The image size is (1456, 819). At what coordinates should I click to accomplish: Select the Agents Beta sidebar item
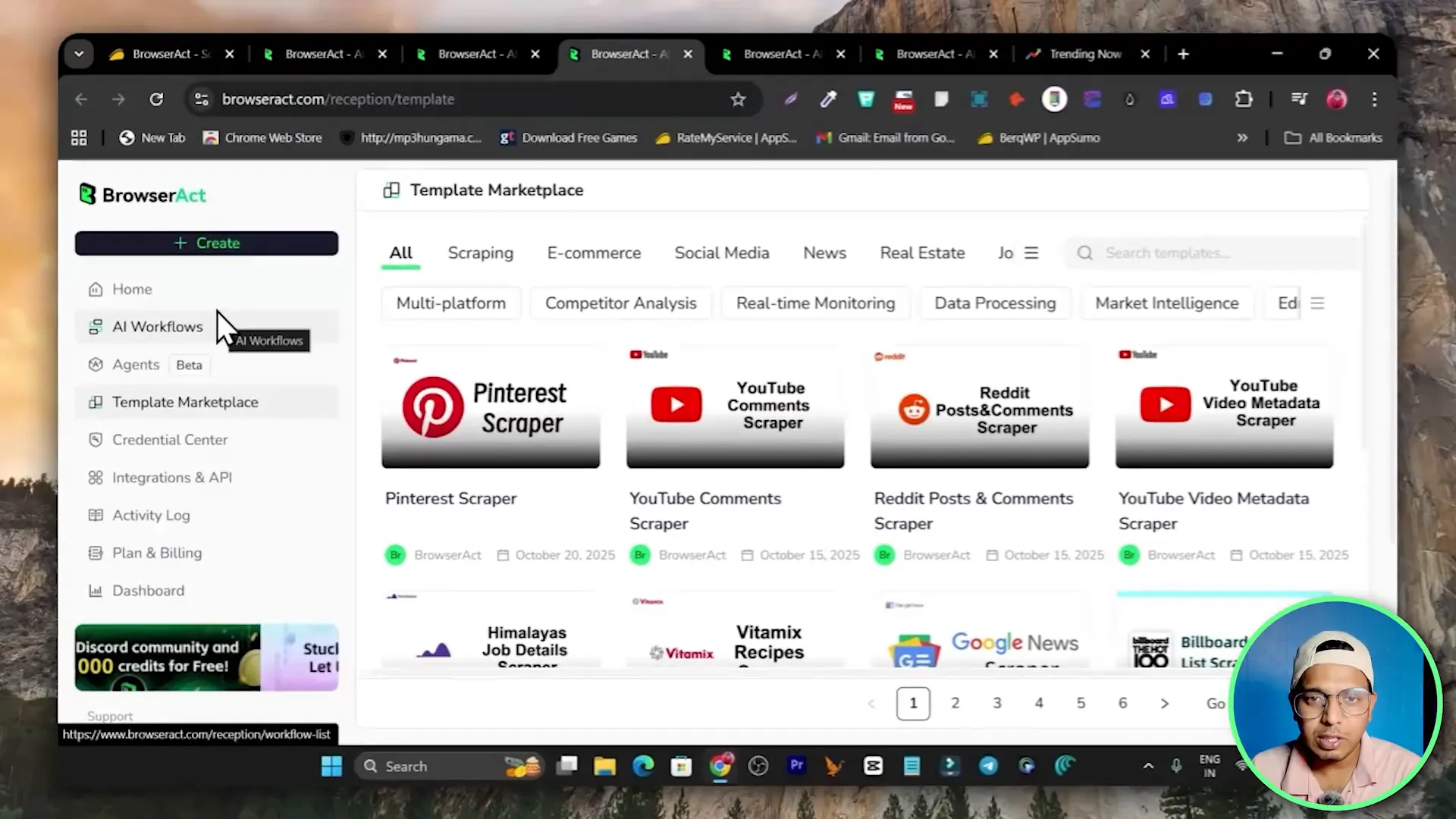click(135, 365)
